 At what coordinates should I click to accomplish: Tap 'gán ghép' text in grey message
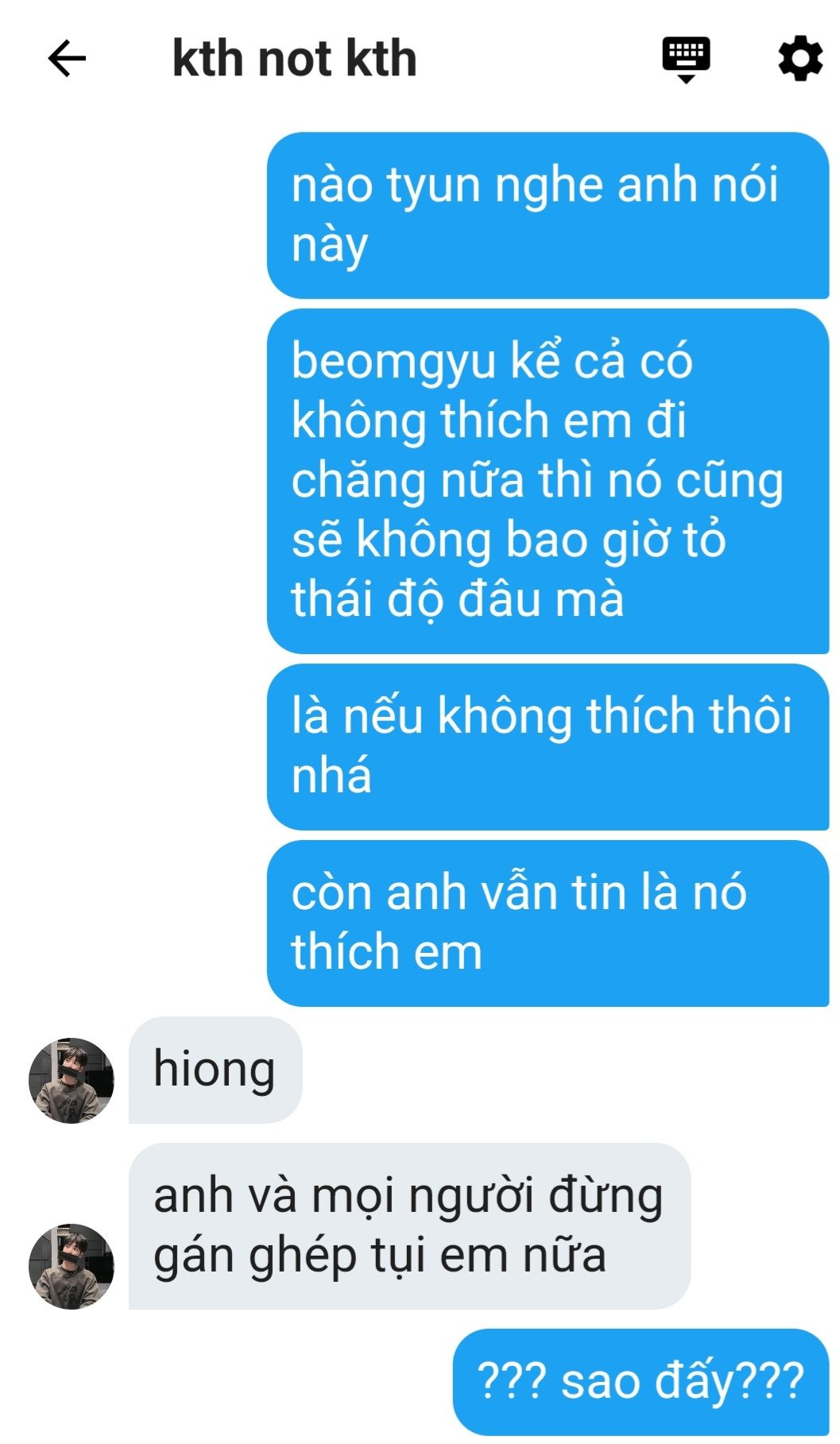point(255,1257)
